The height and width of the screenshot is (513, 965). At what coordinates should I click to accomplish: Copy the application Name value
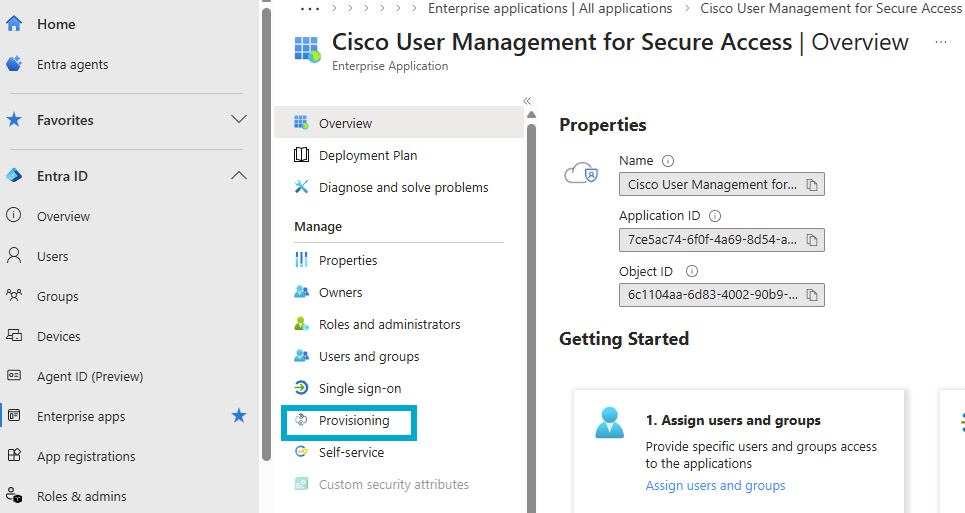[x=812, y=185]
